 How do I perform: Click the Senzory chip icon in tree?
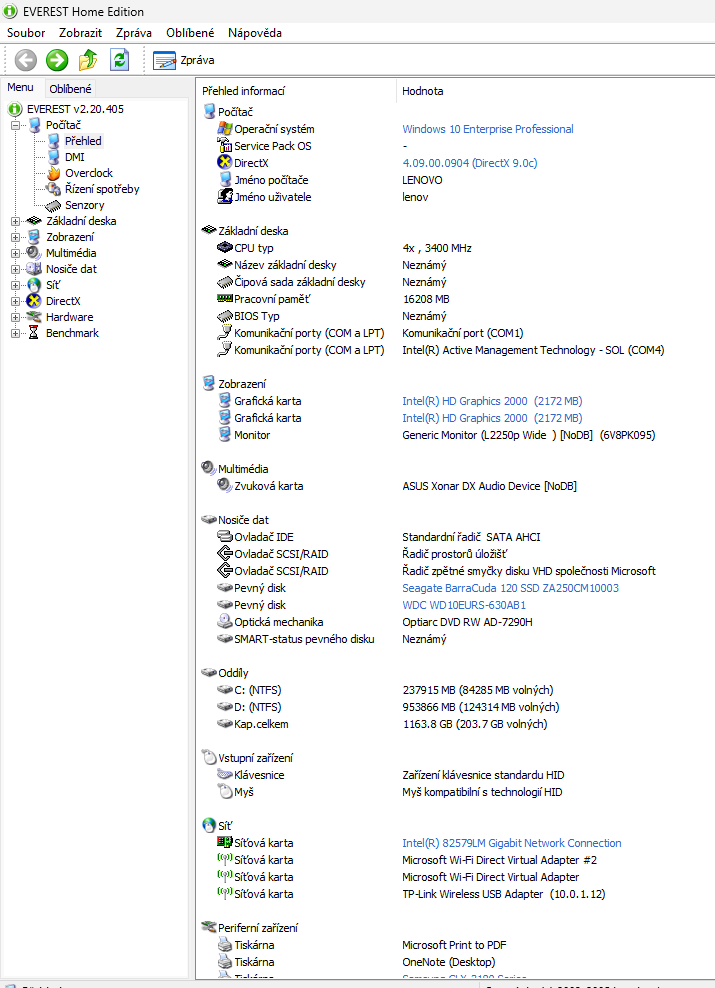point(54,205)
